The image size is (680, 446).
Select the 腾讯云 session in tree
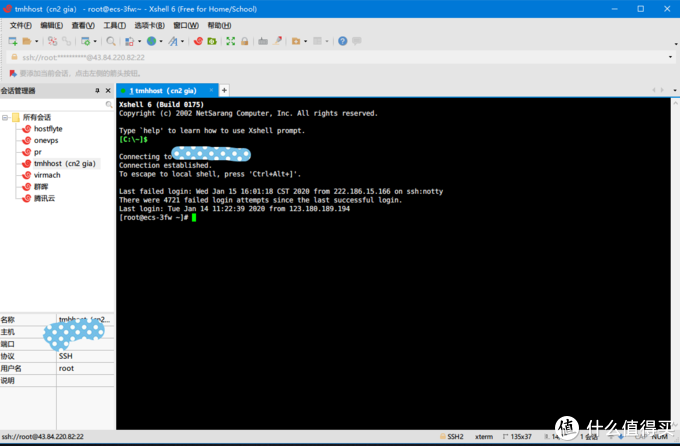click(x=45, y=198)
